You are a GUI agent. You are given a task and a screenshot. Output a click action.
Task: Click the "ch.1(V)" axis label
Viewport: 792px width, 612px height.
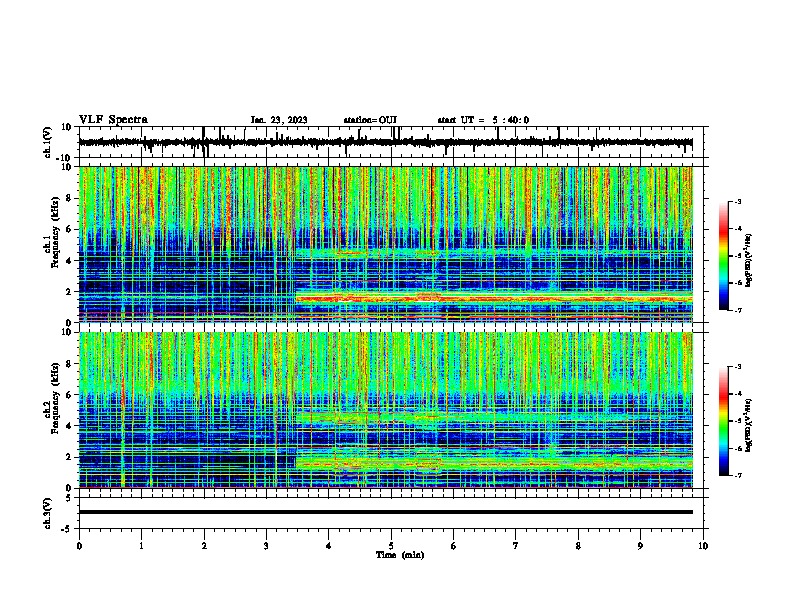coord(48,142)
